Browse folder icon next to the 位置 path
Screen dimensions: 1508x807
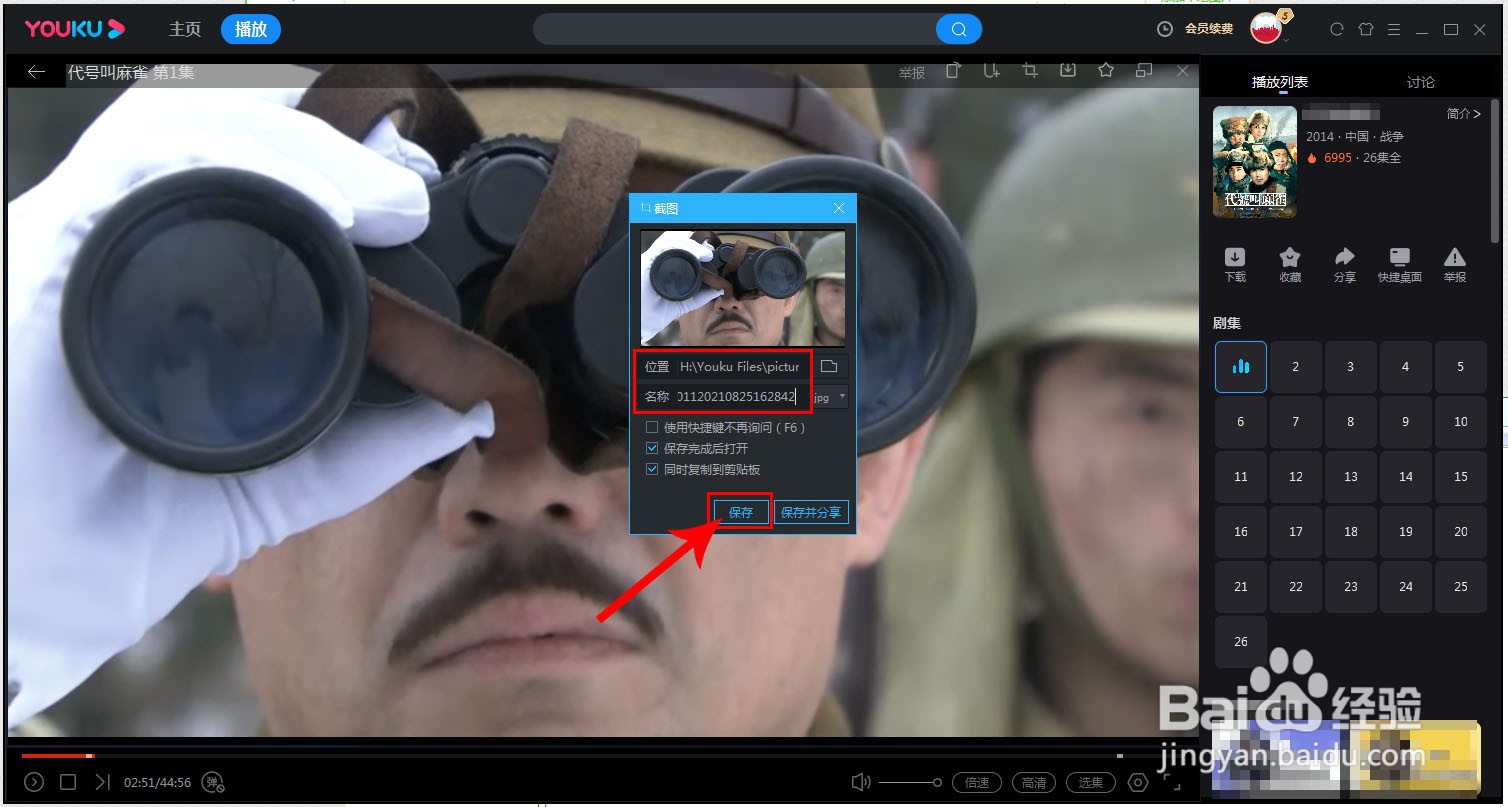[829, 366]
